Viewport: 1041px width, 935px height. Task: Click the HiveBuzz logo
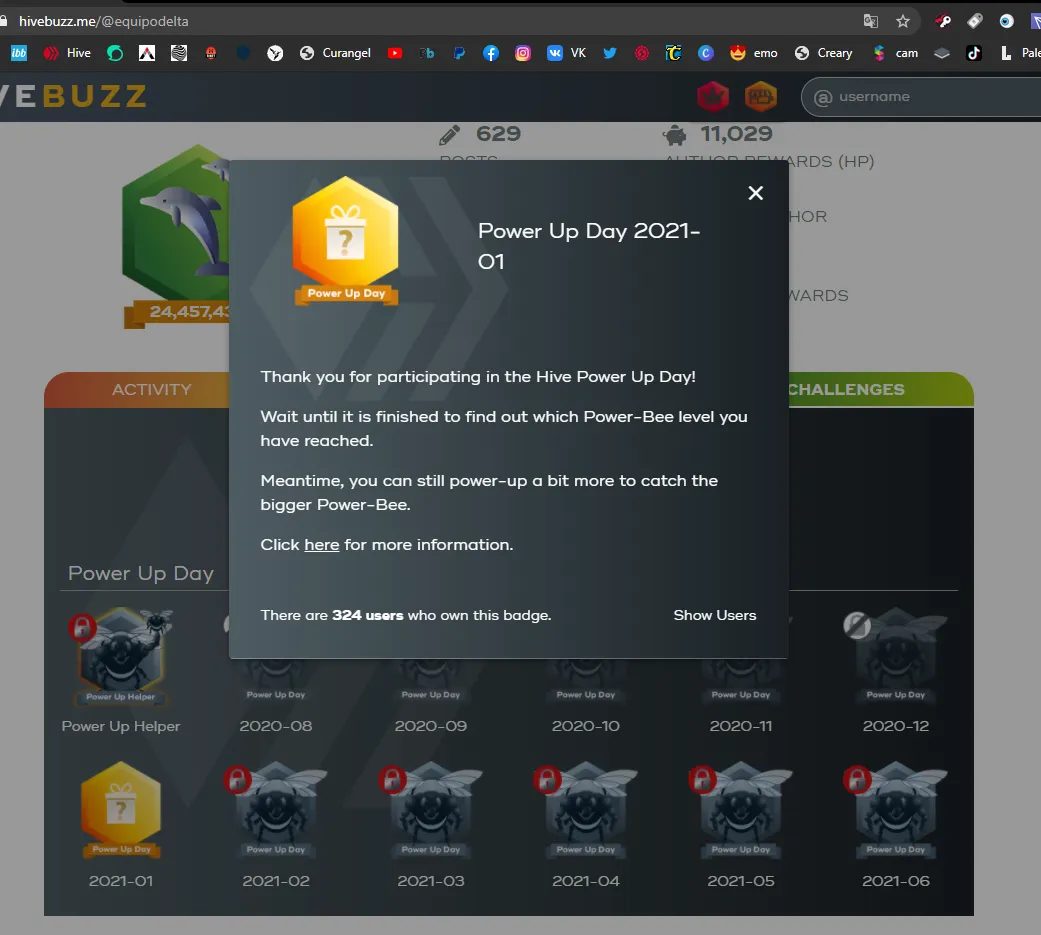click(x=73, y=97)
